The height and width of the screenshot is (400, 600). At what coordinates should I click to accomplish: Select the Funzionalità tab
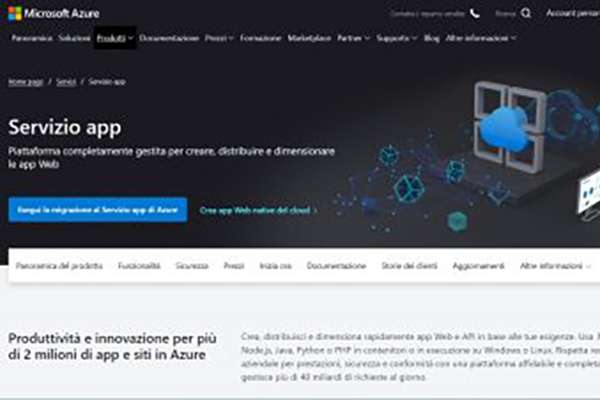coord(139,266)
